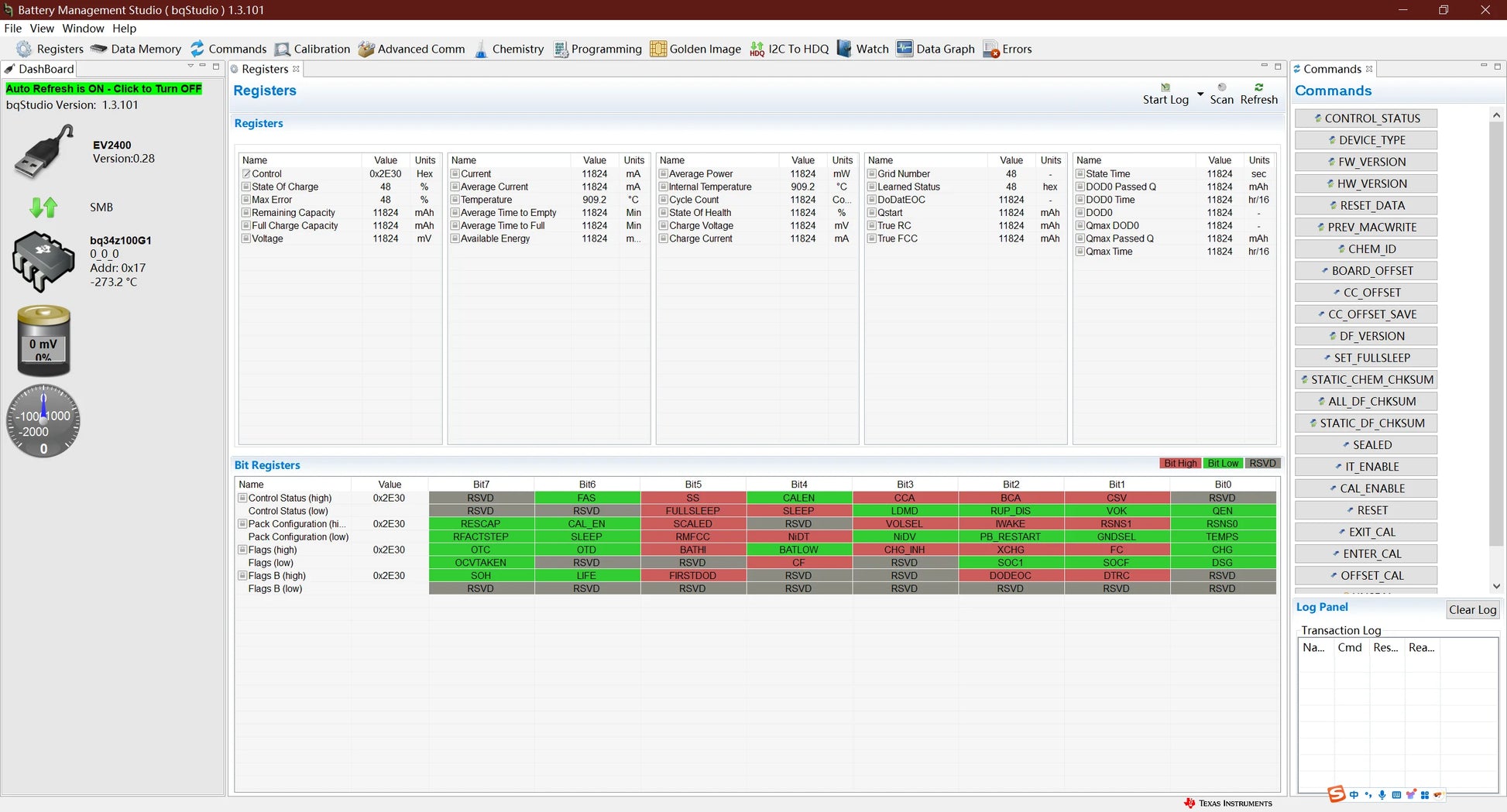Screen dimensions: 1507x812
Task: Click the Scan registers icon
Action: (x=1221, y=87)
